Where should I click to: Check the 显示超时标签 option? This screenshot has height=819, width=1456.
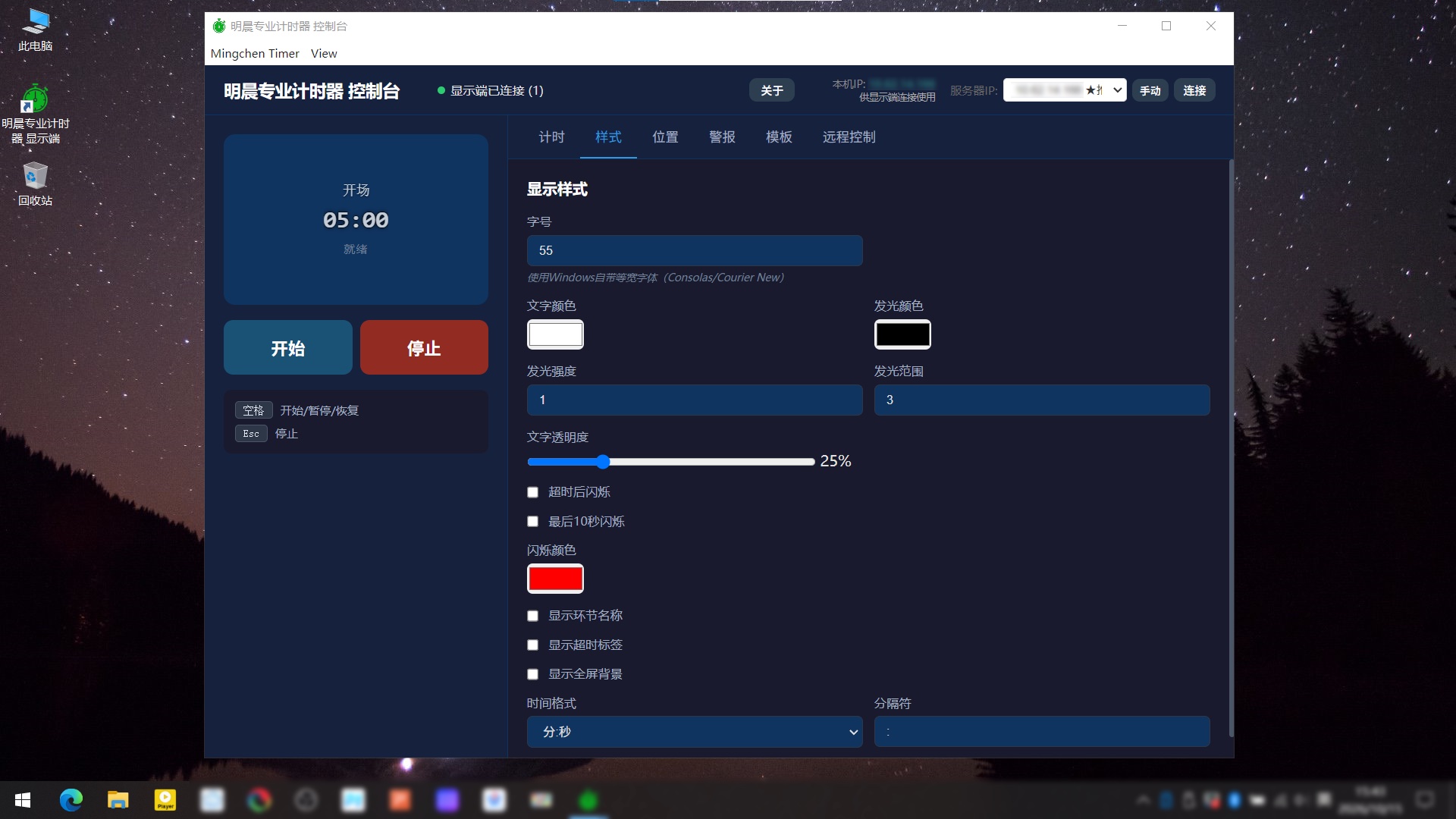532,645
